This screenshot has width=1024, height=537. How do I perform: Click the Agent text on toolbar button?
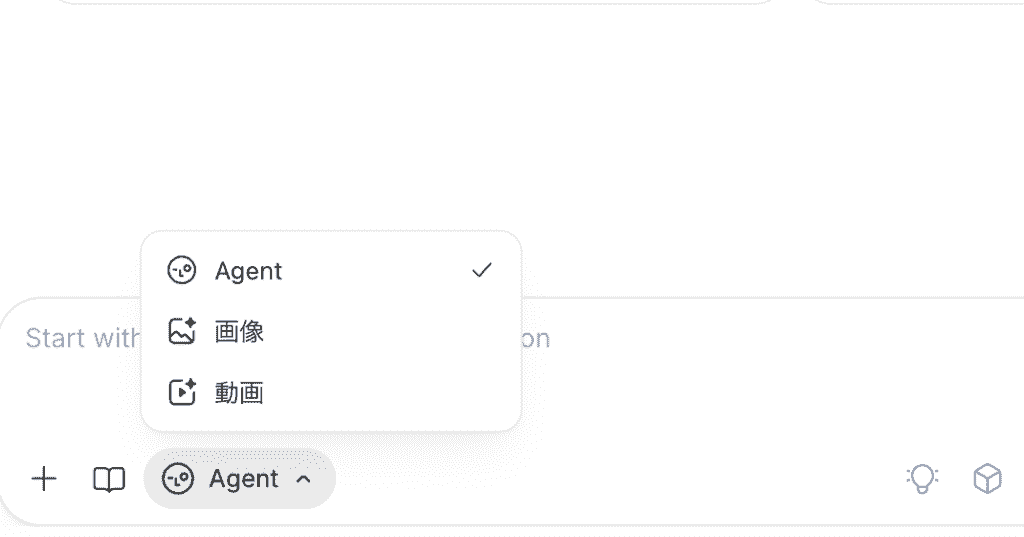tap(244, 480)
